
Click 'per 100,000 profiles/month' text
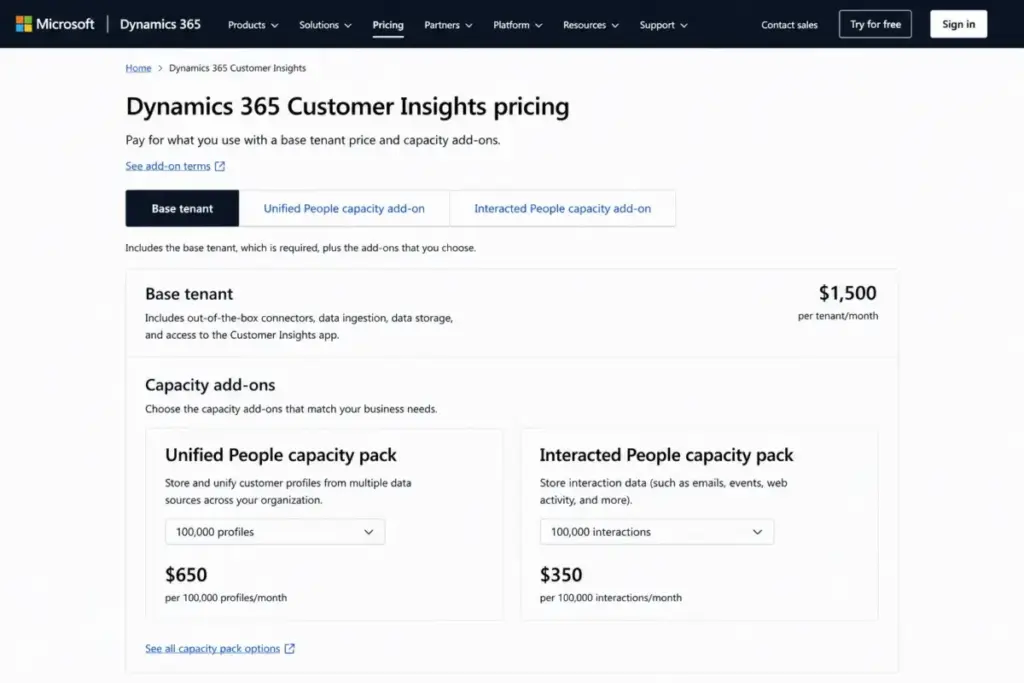(226, 597)
